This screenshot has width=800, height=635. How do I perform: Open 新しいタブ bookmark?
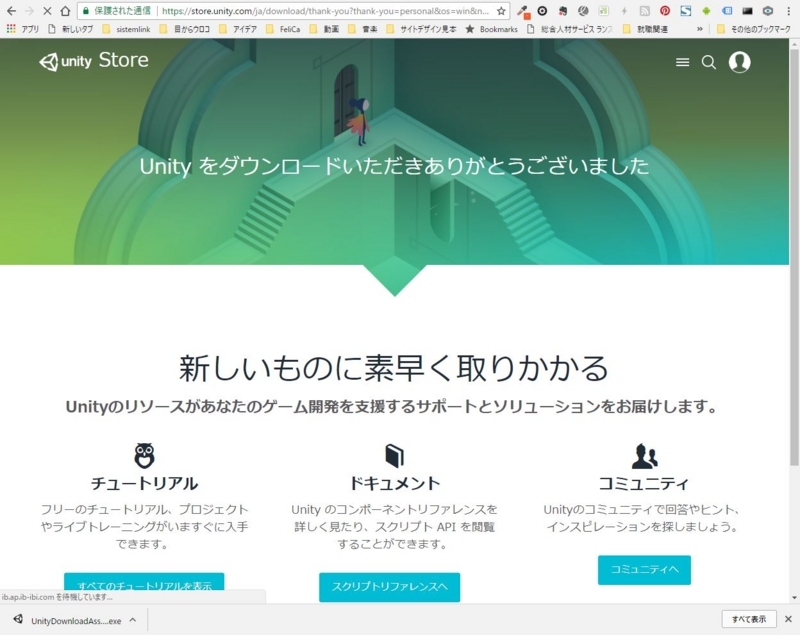click(x=70, y=29)
